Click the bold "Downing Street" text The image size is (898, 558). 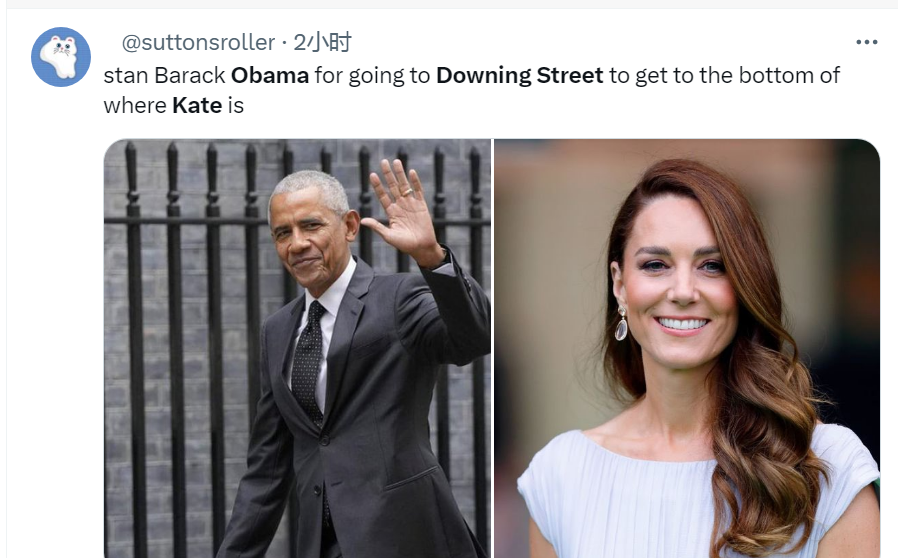(519, 75)
